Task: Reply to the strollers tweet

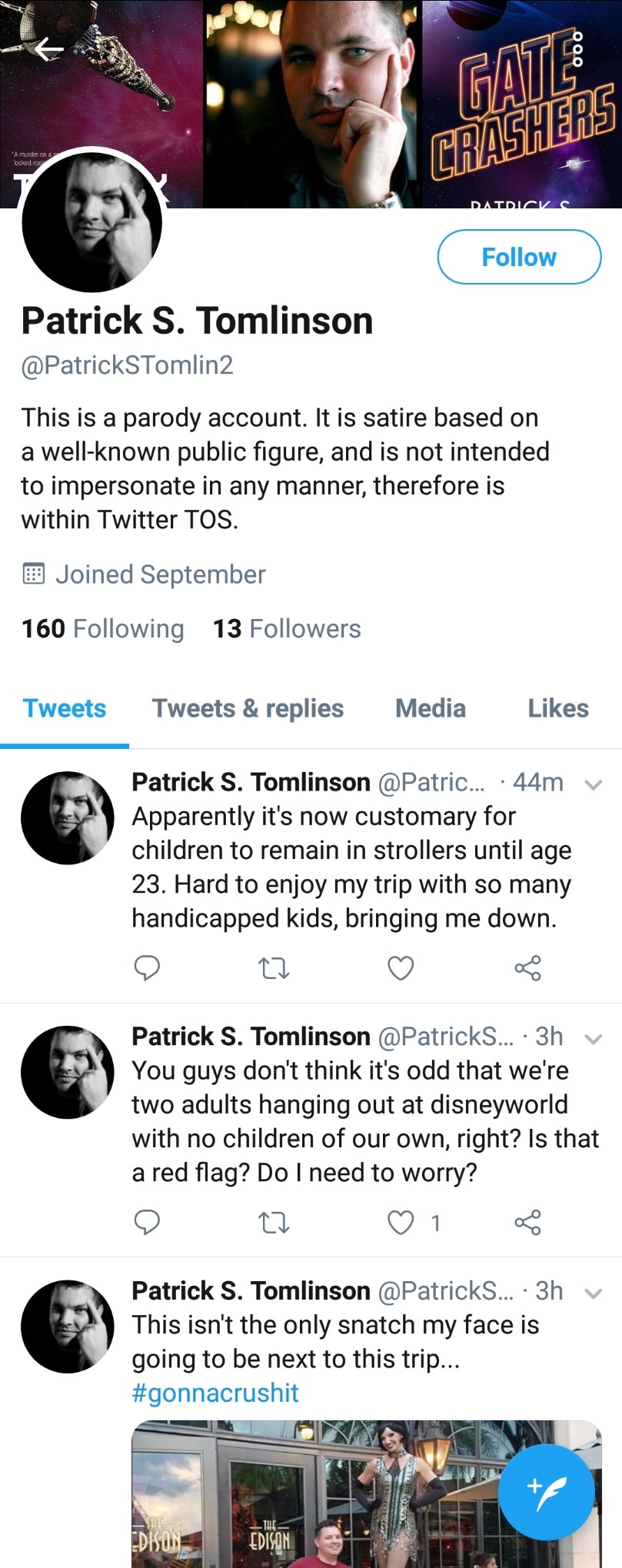Action: point(147,967)
